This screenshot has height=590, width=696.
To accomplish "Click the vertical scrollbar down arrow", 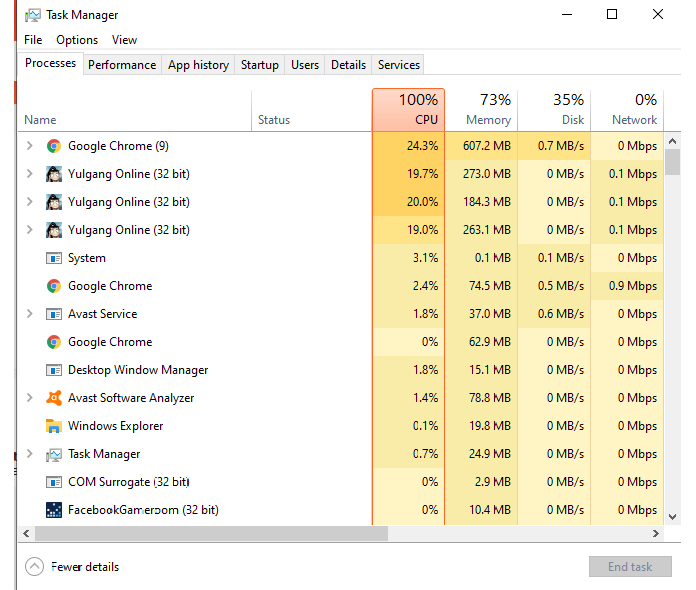I will 673,518.
